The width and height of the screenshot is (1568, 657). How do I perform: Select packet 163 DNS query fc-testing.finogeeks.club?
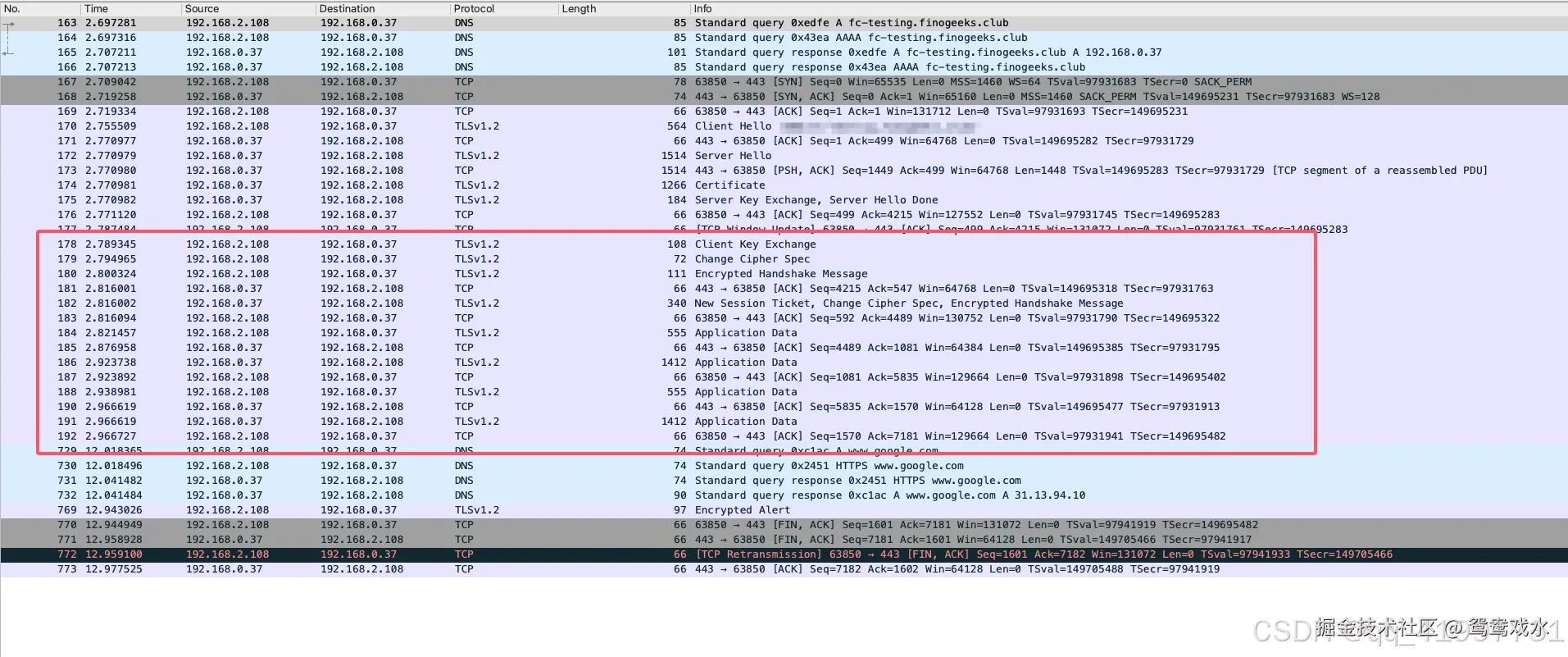pyautogui.click(x=784, y=23)
